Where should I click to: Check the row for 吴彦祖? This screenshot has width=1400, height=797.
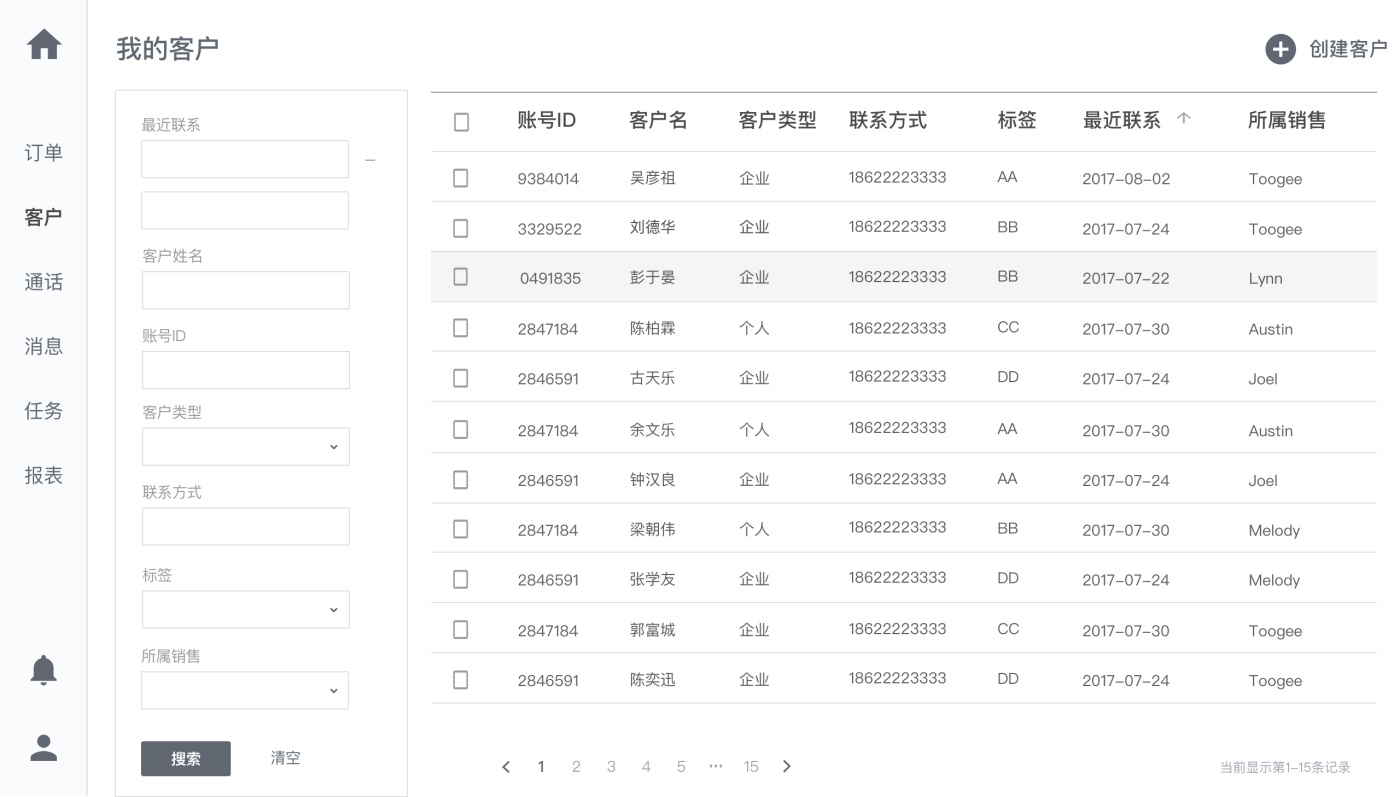461,178
